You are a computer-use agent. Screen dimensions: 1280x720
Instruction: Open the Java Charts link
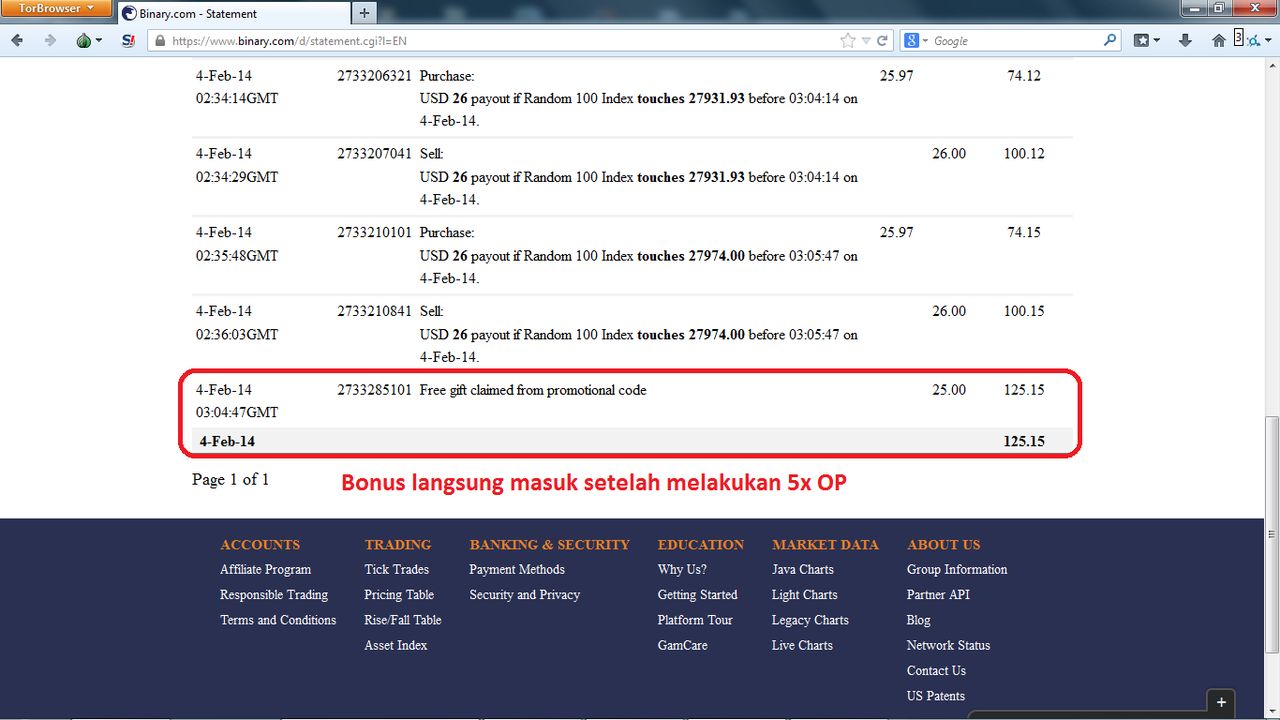(x=802, y=570)
